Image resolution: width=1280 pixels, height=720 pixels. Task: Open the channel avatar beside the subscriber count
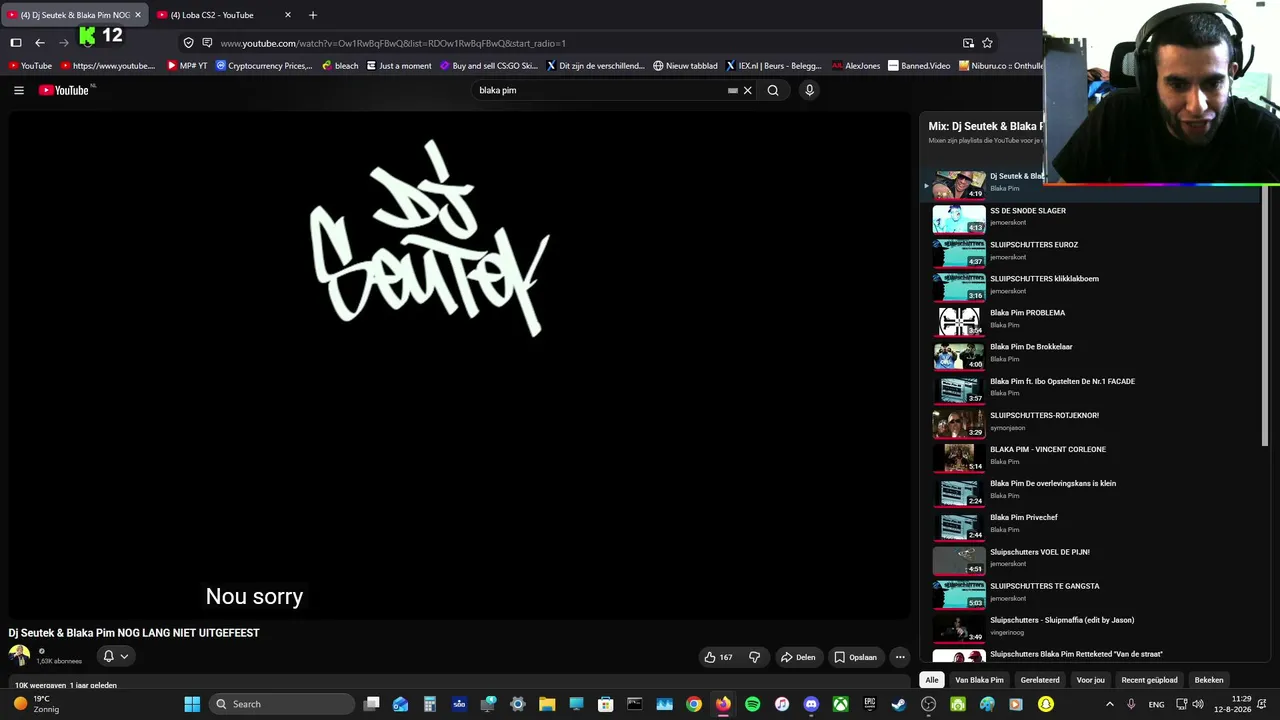(19, 656)
